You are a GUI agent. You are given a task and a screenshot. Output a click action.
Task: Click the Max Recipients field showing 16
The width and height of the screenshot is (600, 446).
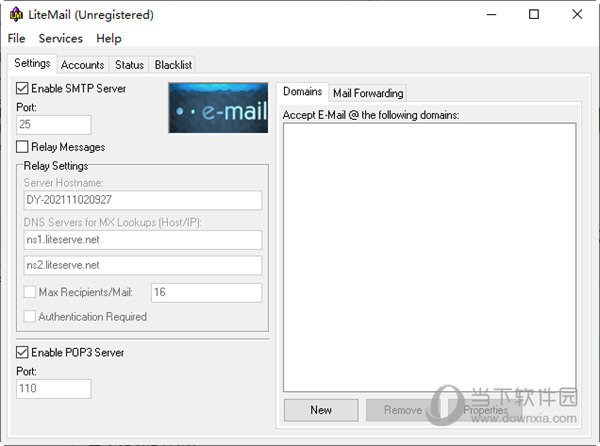tap(207, 293)
